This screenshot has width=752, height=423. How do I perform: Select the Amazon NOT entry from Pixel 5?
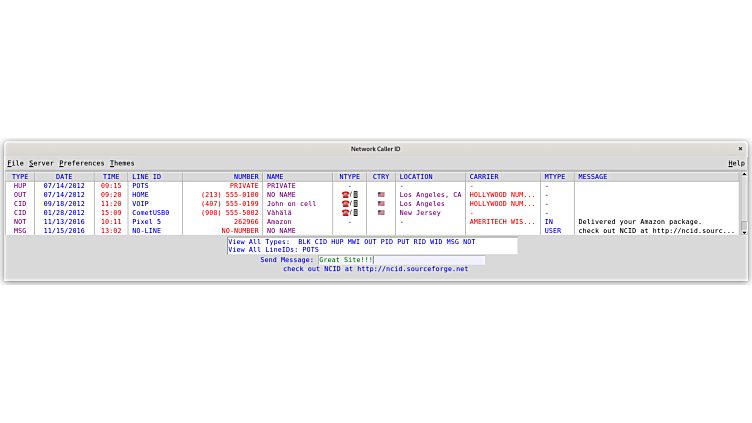click(280, 222)
